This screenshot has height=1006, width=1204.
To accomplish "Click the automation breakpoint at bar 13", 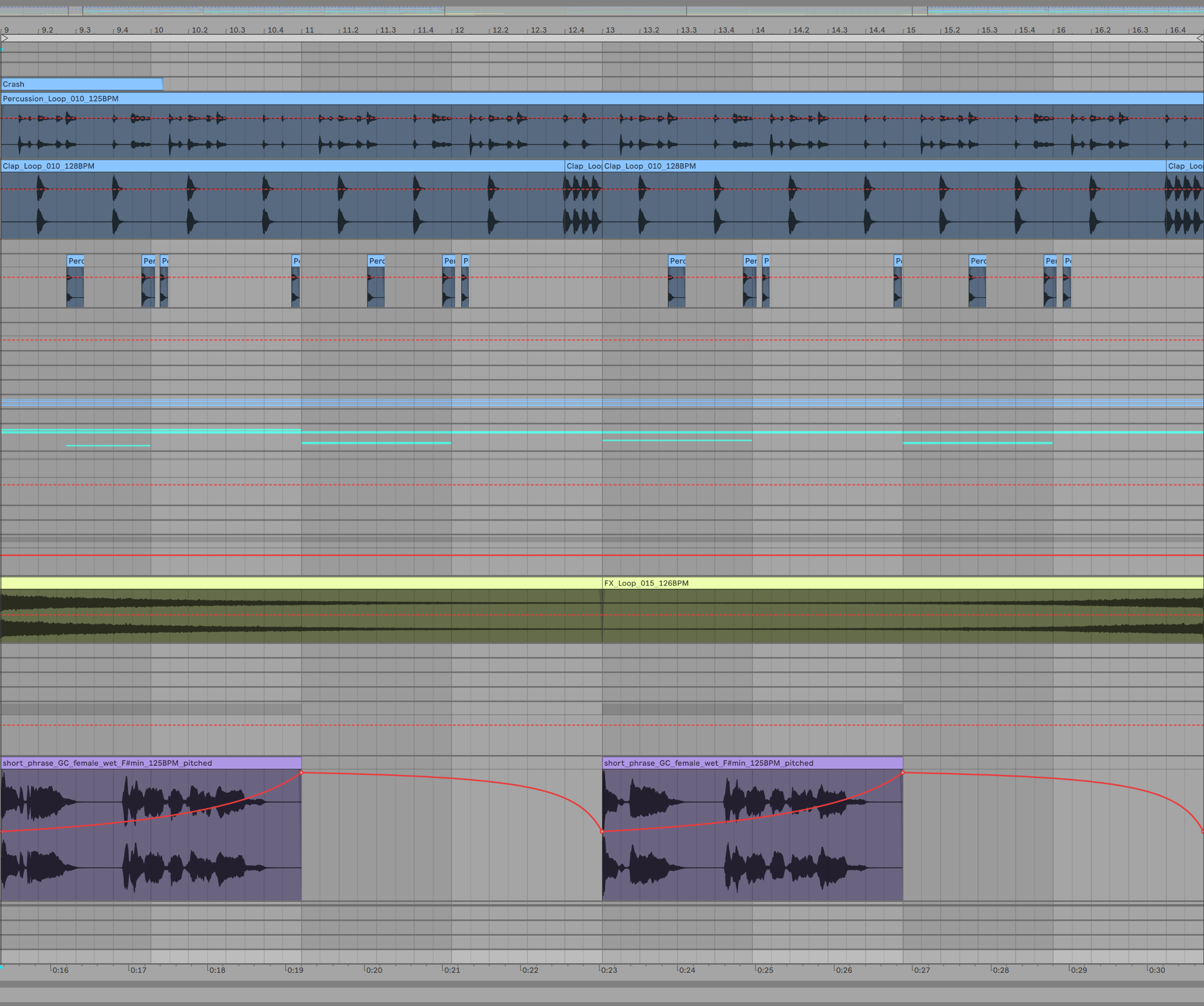I will (602, 831).
